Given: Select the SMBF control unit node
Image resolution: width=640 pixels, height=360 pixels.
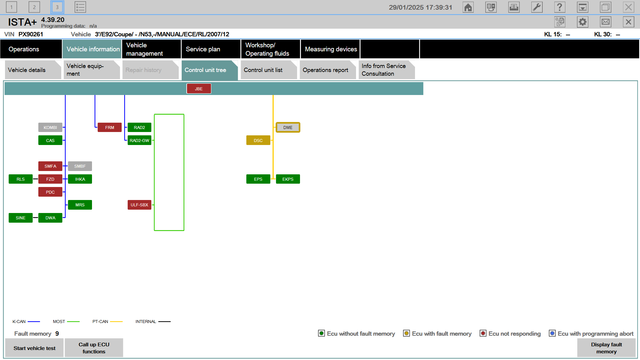Looking at the screenshot, I should (x=80, y=166).
